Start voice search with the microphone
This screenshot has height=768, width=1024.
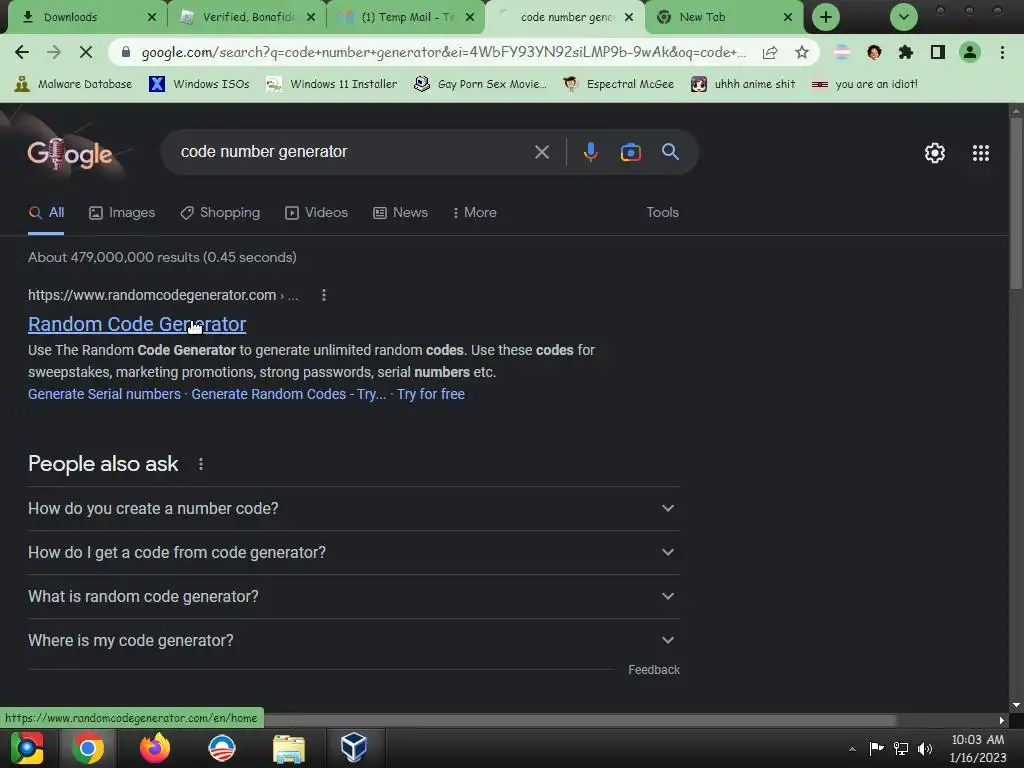[x=590, y=152]
